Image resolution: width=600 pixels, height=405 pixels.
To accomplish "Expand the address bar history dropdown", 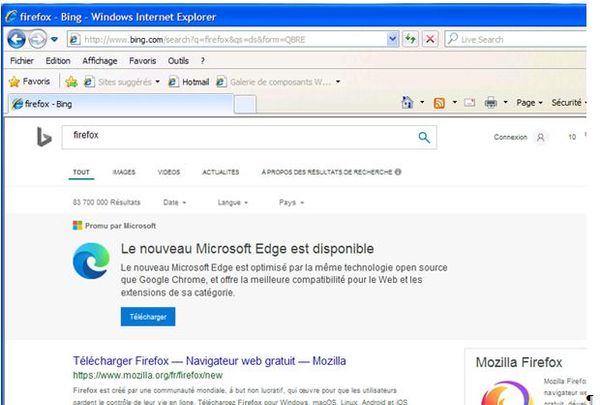I will click(x=393, y=39).
